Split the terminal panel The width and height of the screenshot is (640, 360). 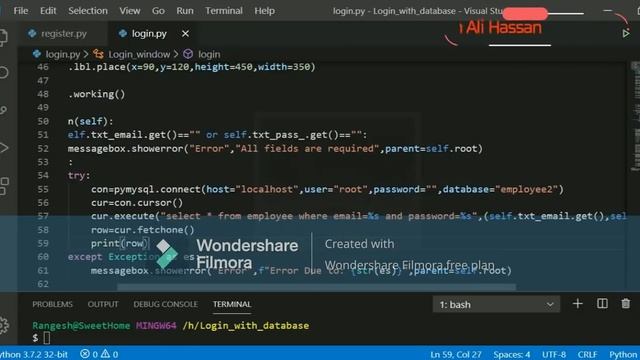pos(602,304)
